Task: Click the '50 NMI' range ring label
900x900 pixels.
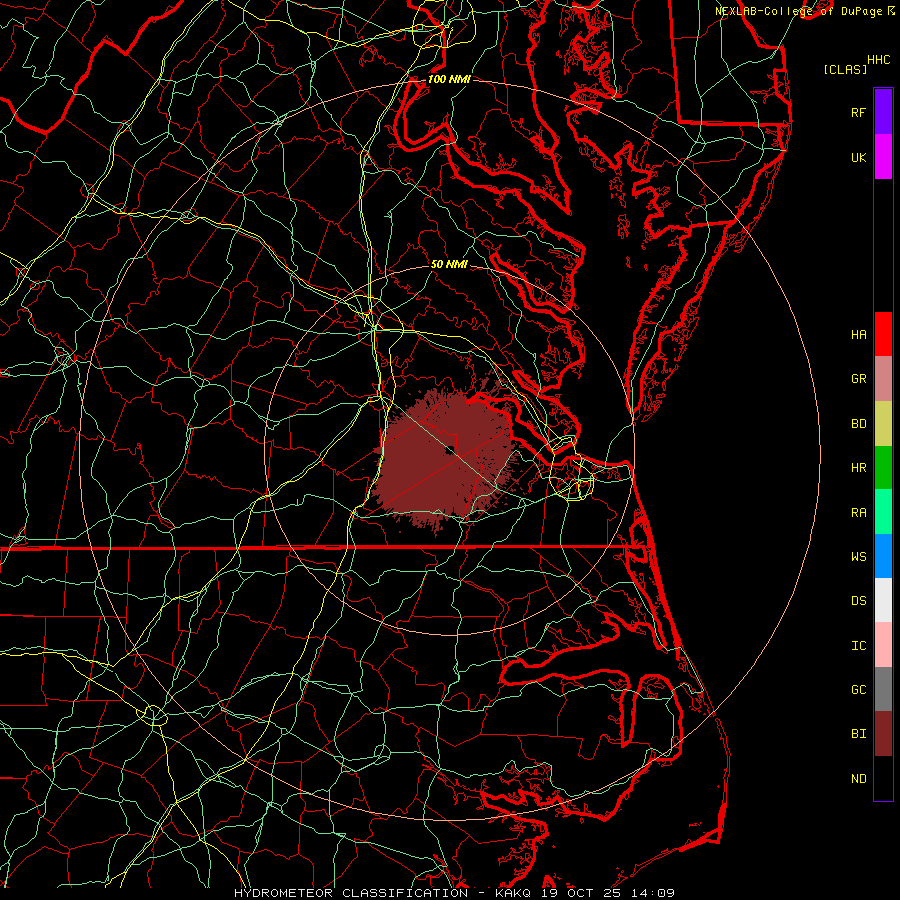Action: [x=449, y=264]
